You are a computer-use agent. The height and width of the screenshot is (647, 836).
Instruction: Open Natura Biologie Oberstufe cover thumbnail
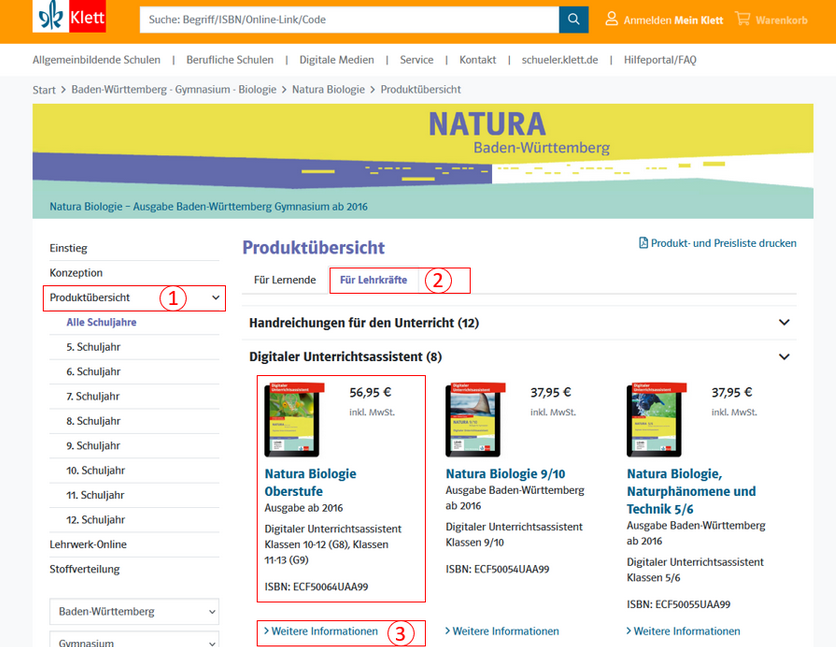pos(291,421)
